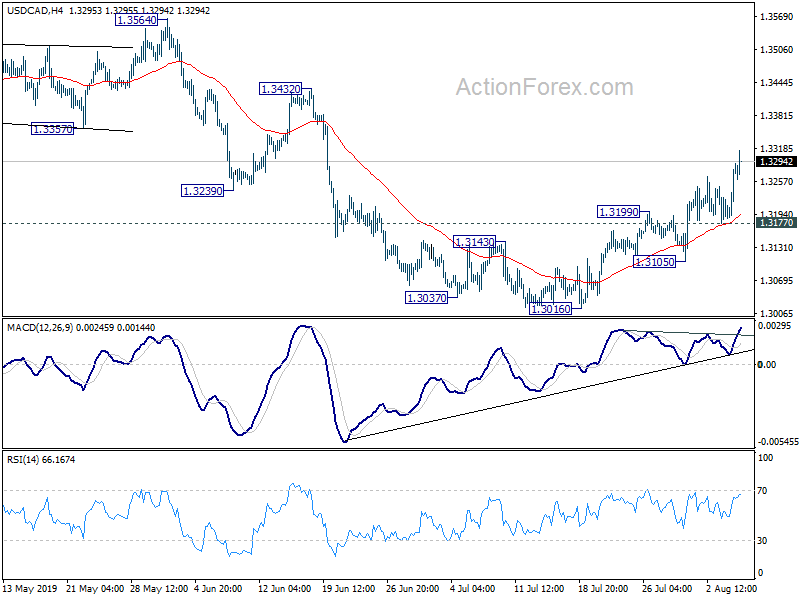Click the RSI 70 level axis label
The image size is (800, 600).
[762, 491]
